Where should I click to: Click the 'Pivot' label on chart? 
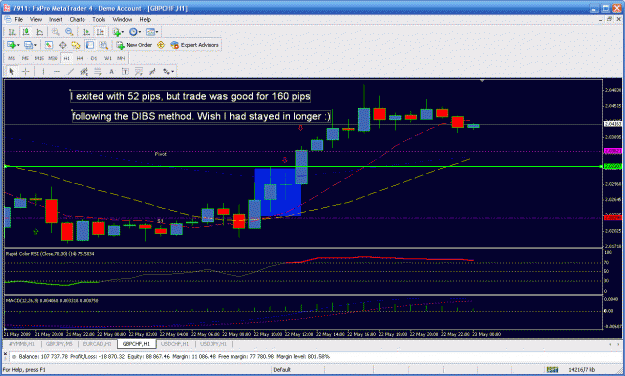tap(160, 154)
